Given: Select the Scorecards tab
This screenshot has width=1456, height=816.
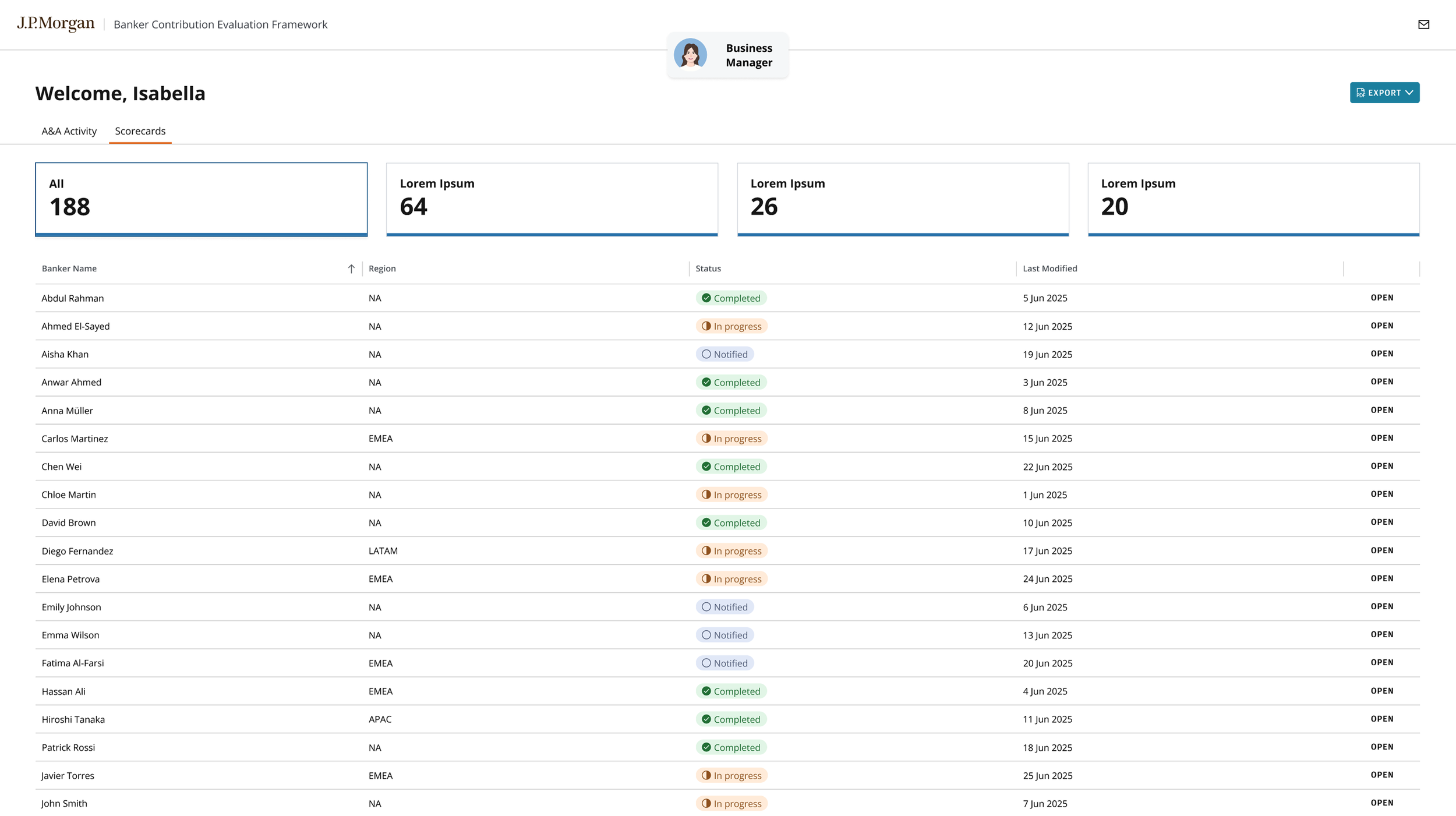Looking at the screenshot, I should pos(140,131).
